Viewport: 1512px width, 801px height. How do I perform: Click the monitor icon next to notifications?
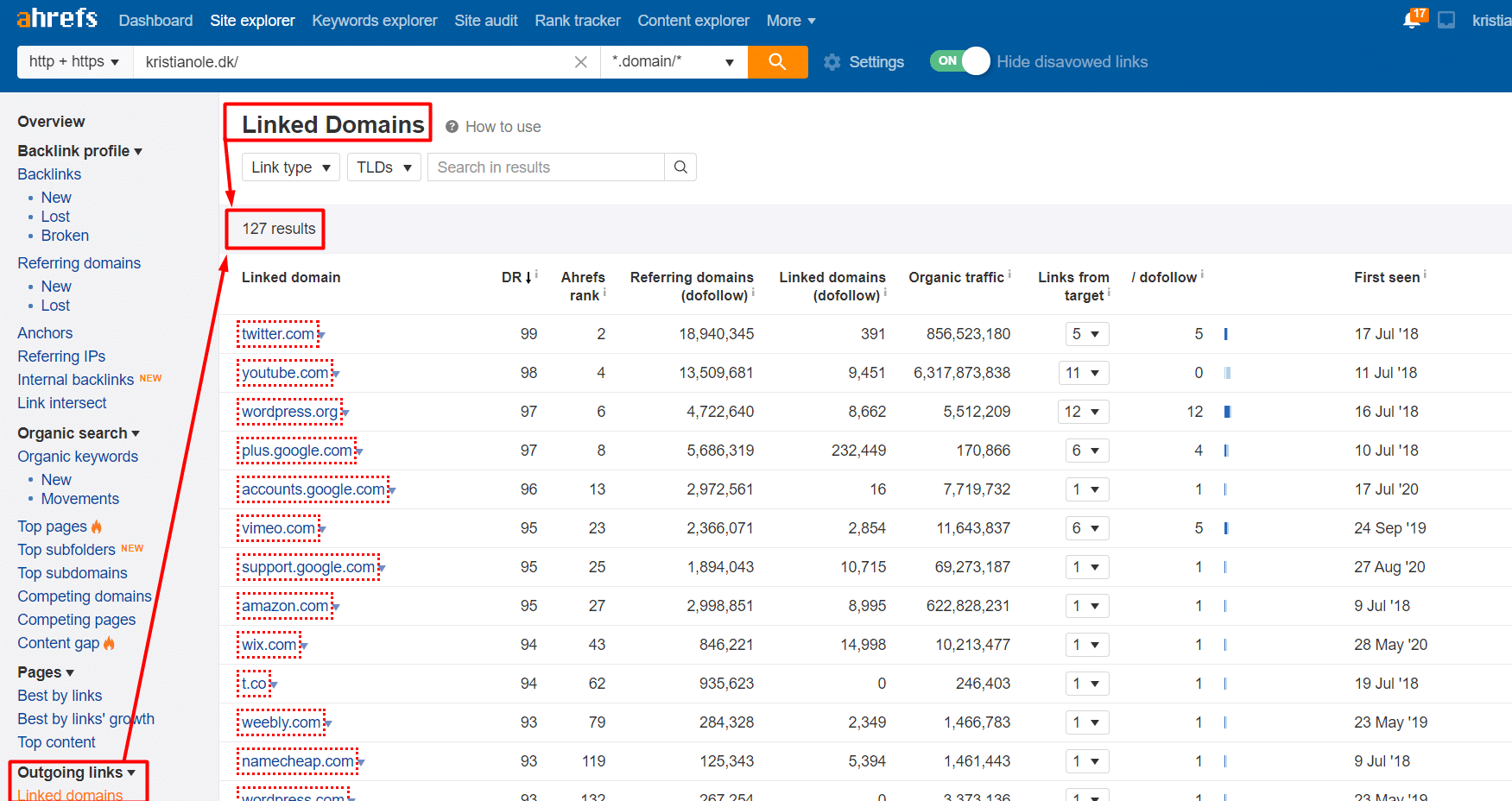[x=1446, y=20]
